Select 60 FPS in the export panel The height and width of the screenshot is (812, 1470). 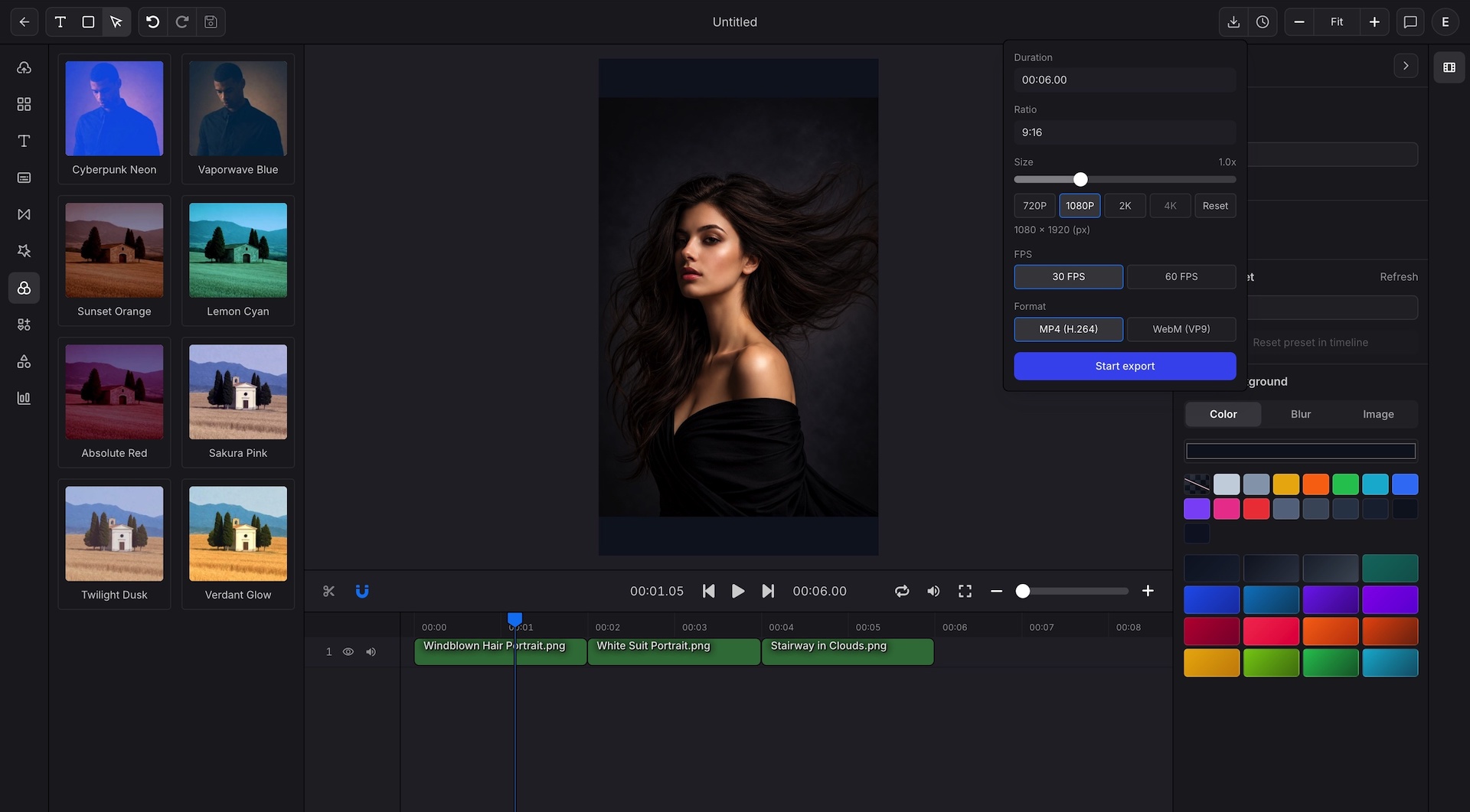coord(1181,276)
